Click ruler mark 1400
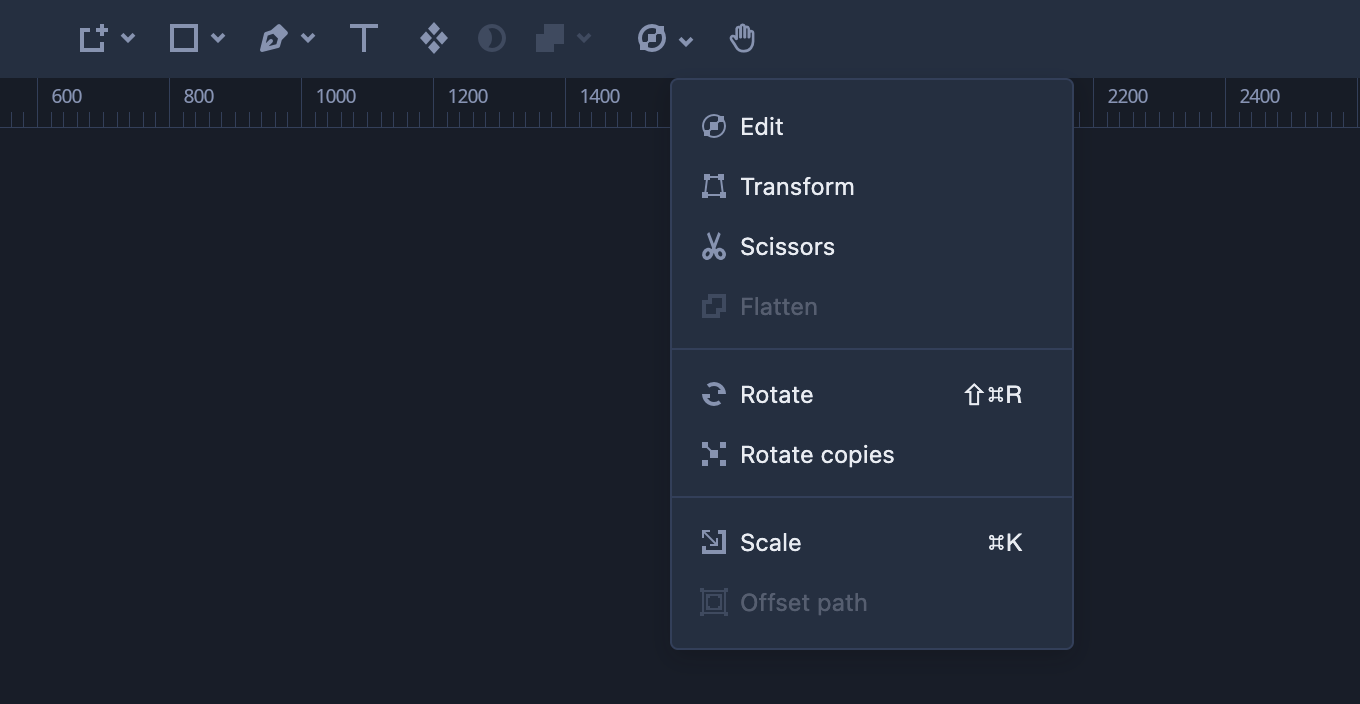Viewport: 1360px width, 704px height. tap(600, 96)
